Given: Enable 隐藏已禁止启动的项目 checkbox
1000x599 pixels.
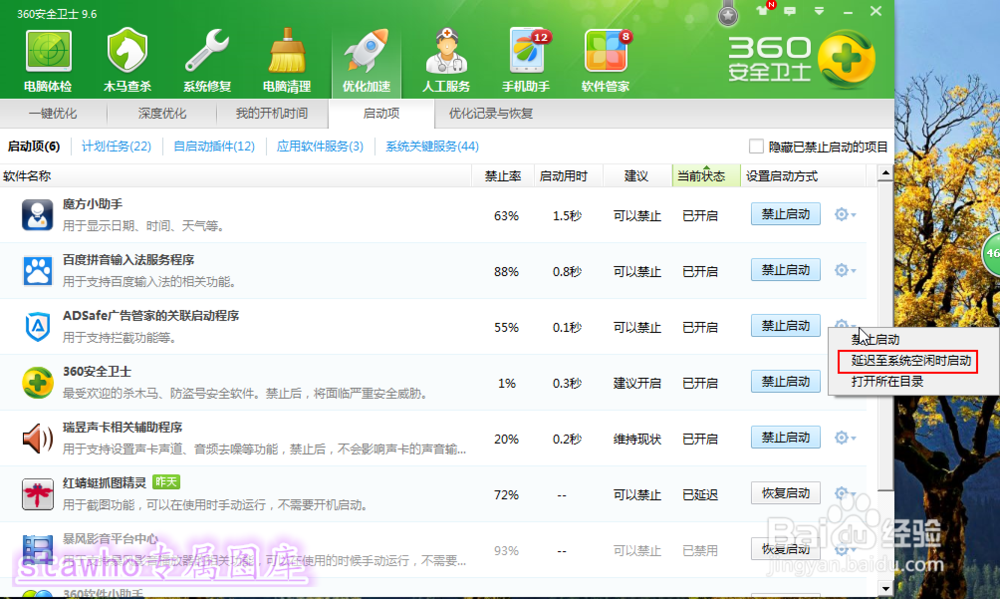Looking at the screenshot, I should 757,146.
